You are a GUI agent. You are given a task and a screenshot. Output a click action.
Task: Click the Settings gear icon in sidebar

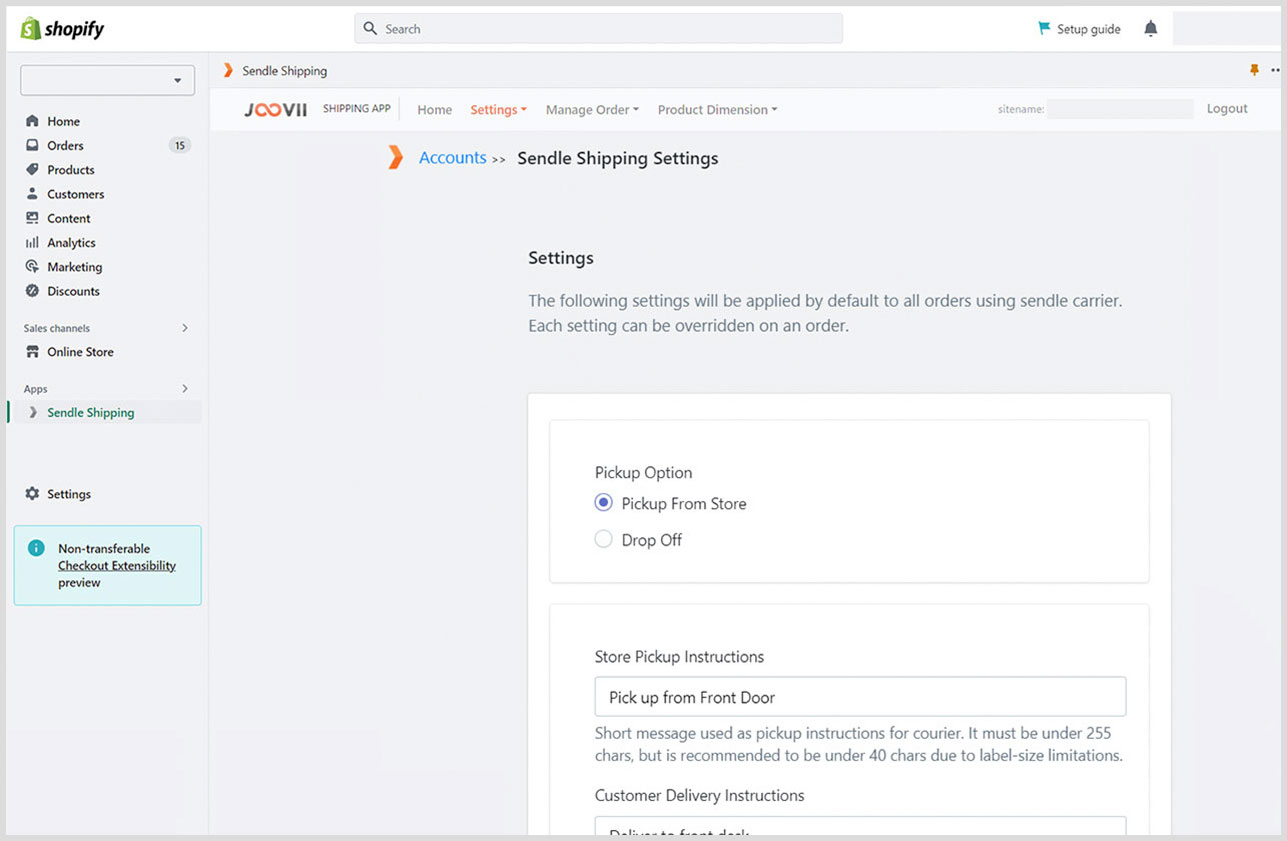click(x=32, y=494)
